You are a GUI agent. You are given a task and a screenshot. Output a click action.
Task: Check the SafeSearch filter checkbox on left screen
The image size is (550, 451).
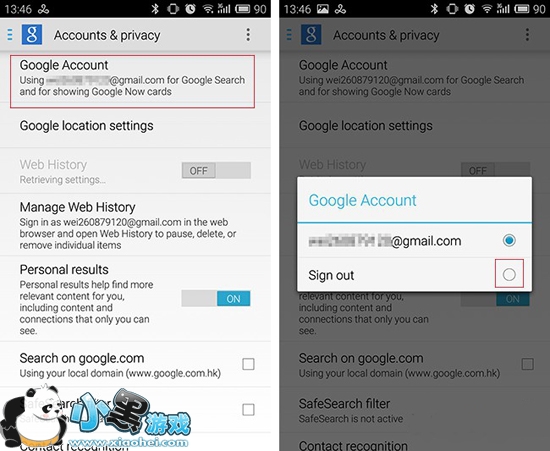click(248, 409)
